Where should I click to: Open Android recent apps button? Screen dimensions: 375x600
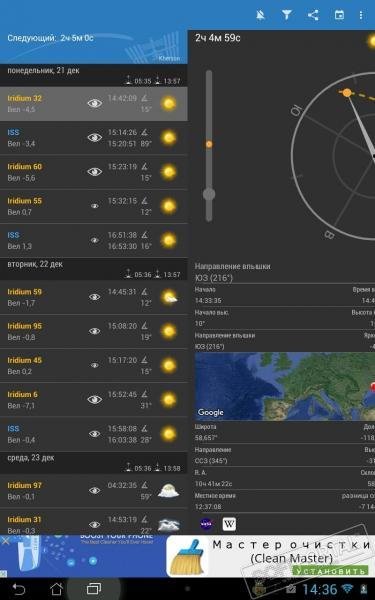click(94, 589)
